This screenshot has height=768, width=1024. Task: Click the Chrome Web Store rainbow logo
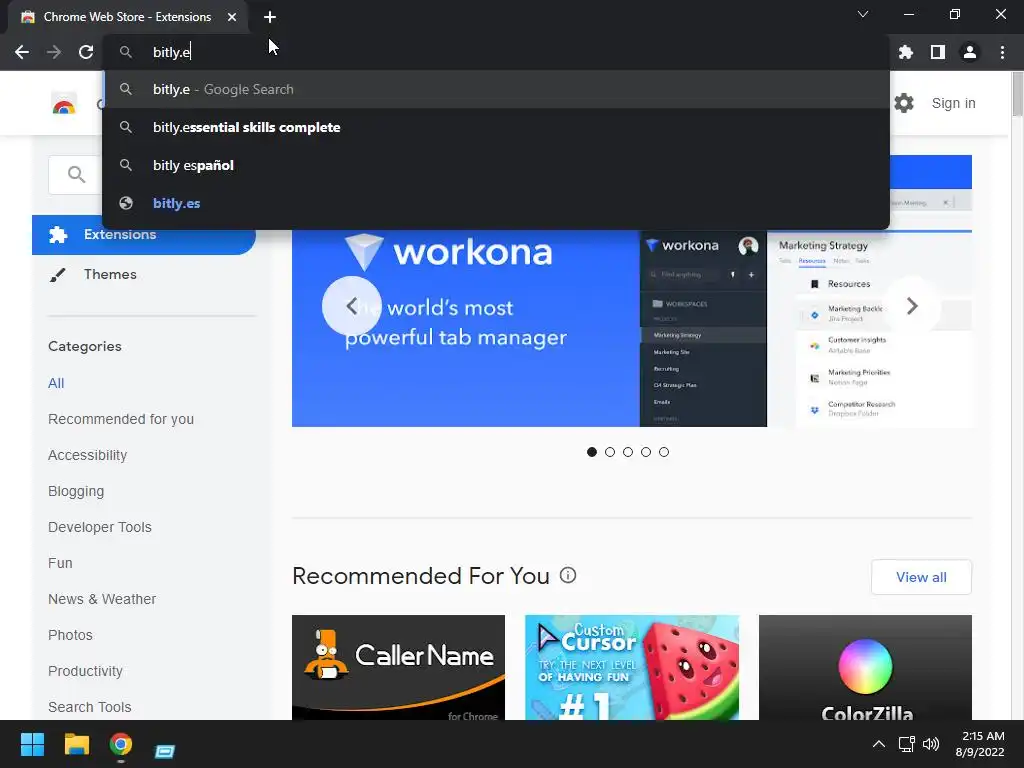pos(64,104)
